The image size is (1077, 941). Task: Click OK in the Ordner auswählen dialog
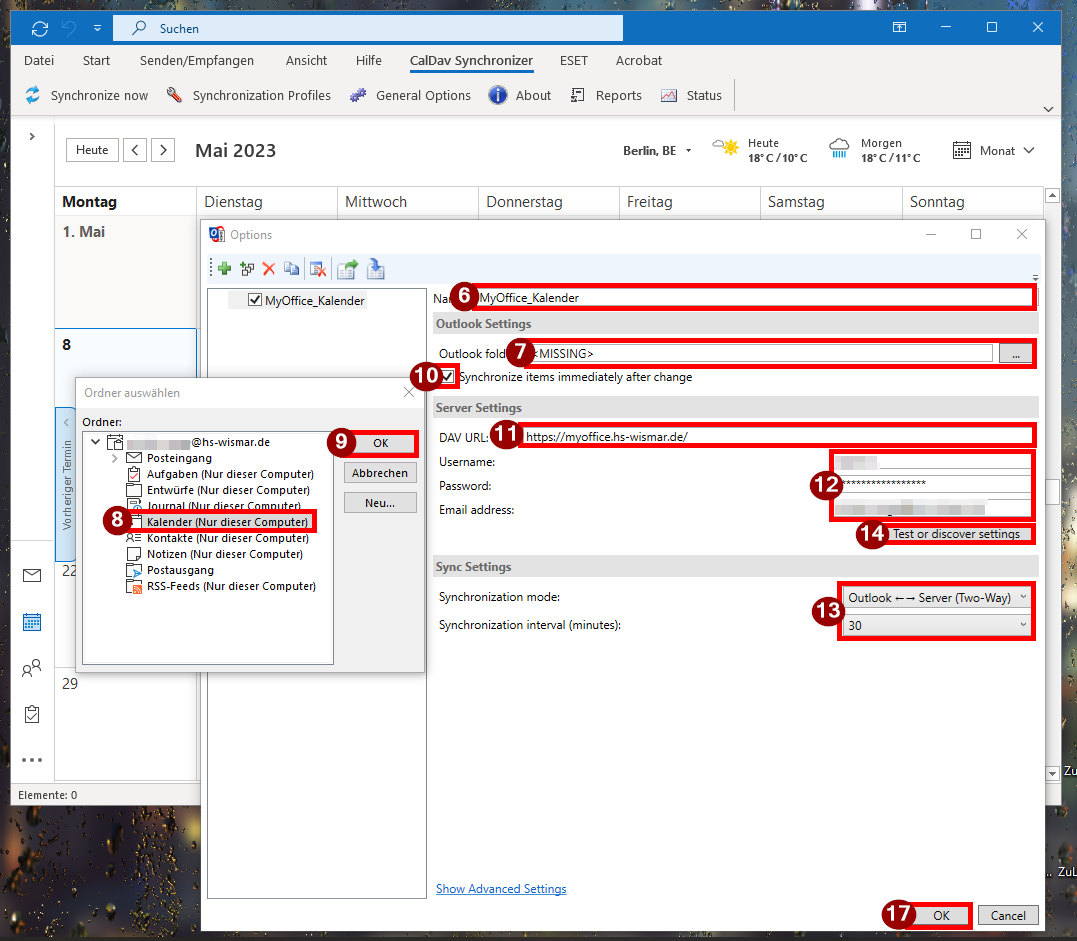381,443
